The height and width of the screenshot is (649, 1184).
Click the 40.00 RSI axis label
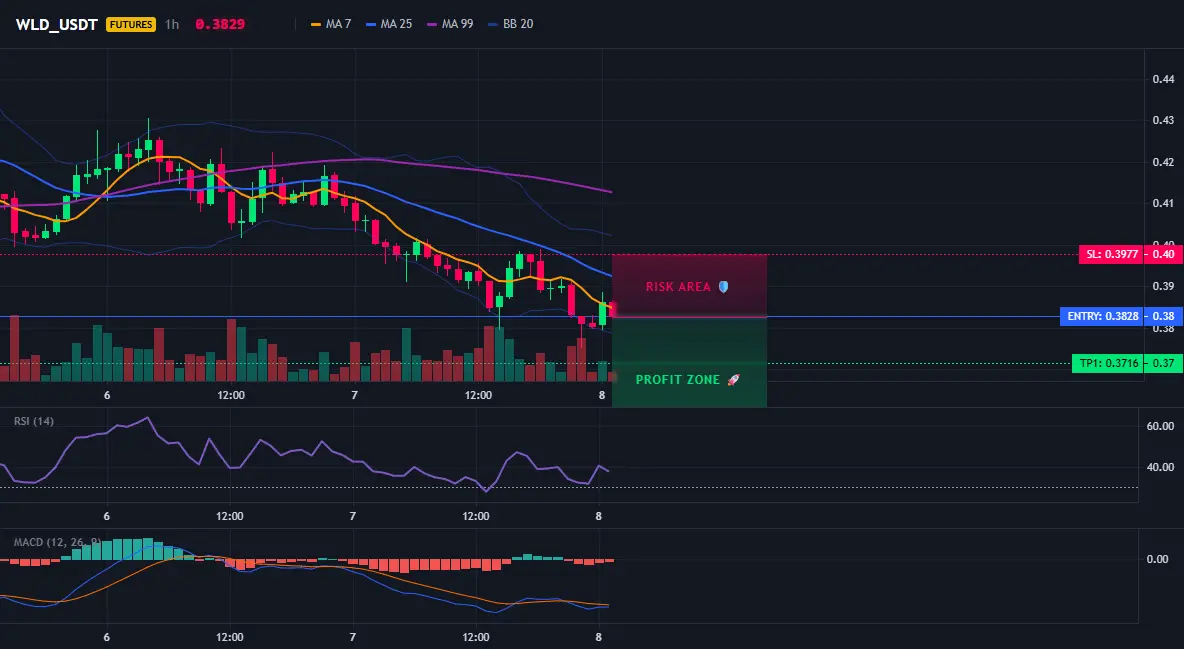tap(1160, 467)
